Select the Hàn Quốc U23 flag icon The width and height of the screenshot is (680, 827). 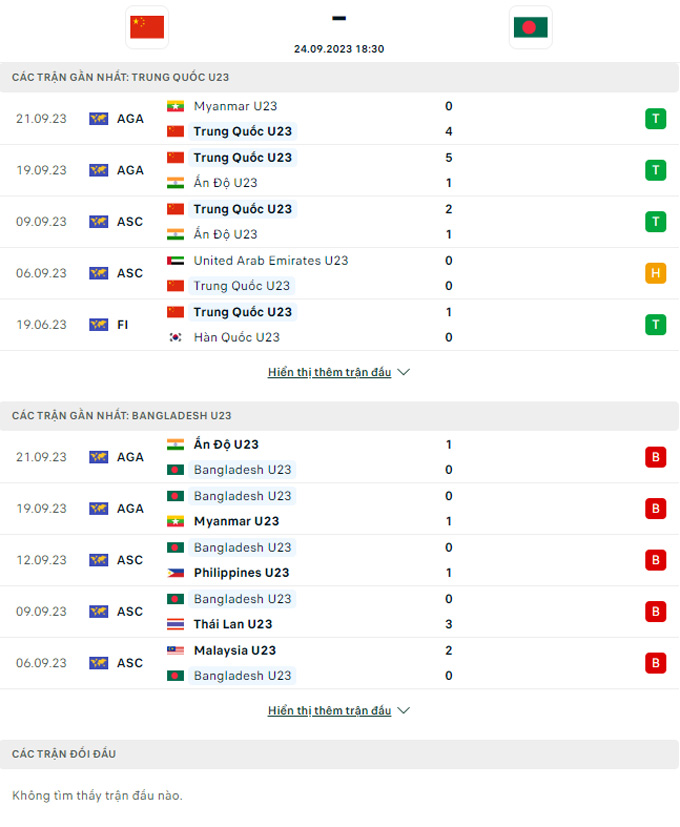173,337
